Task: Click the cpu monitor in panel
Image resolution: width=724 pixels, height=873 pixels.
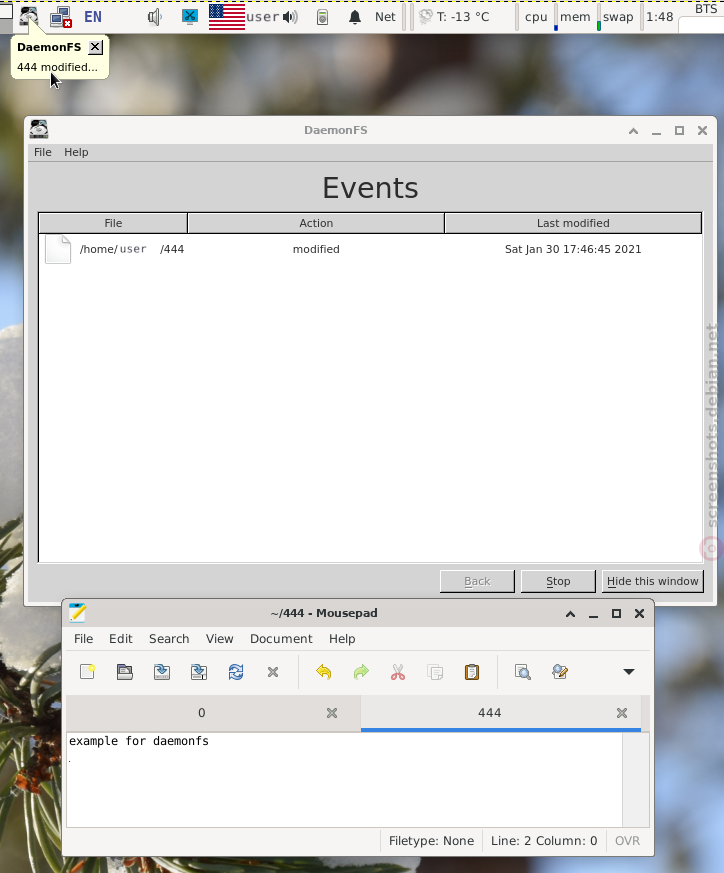Action: [536, 17]
